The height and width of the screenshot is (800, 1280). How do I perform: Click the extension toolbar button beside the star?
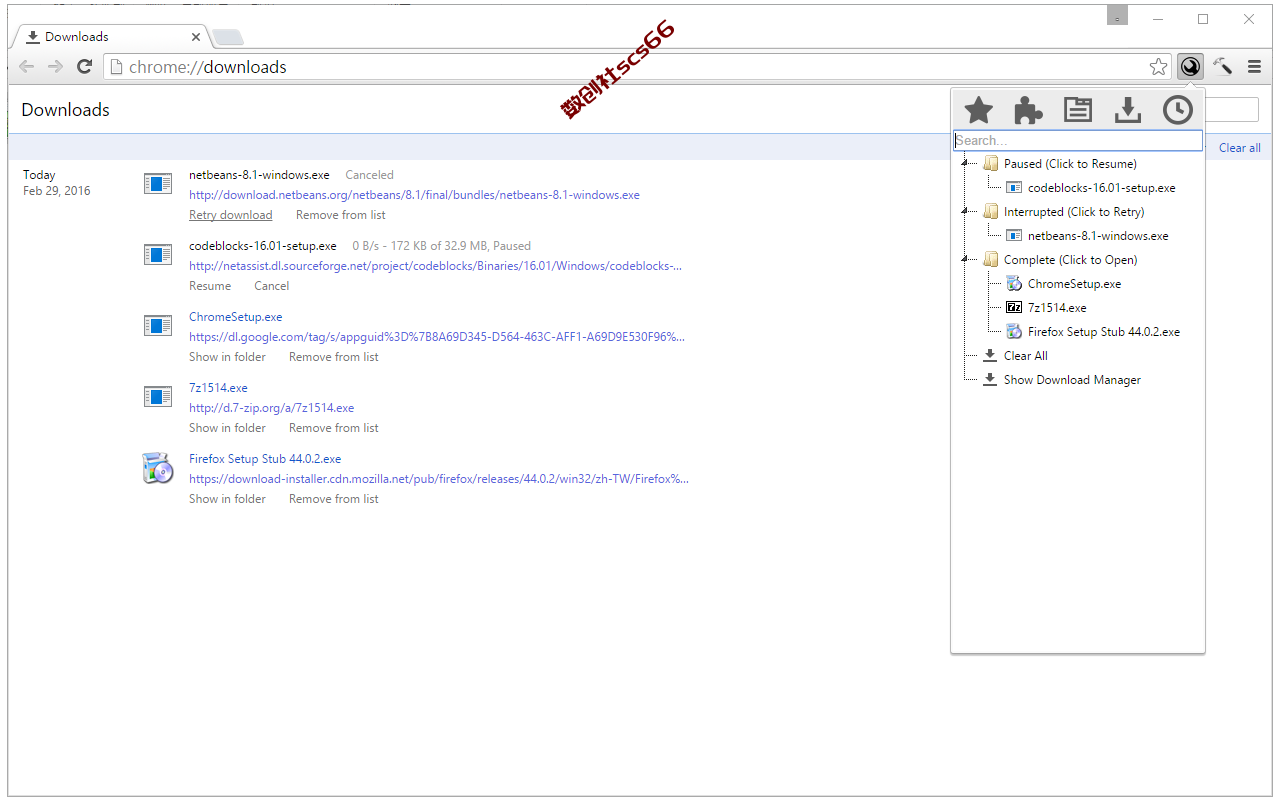tap(1190, 67)
